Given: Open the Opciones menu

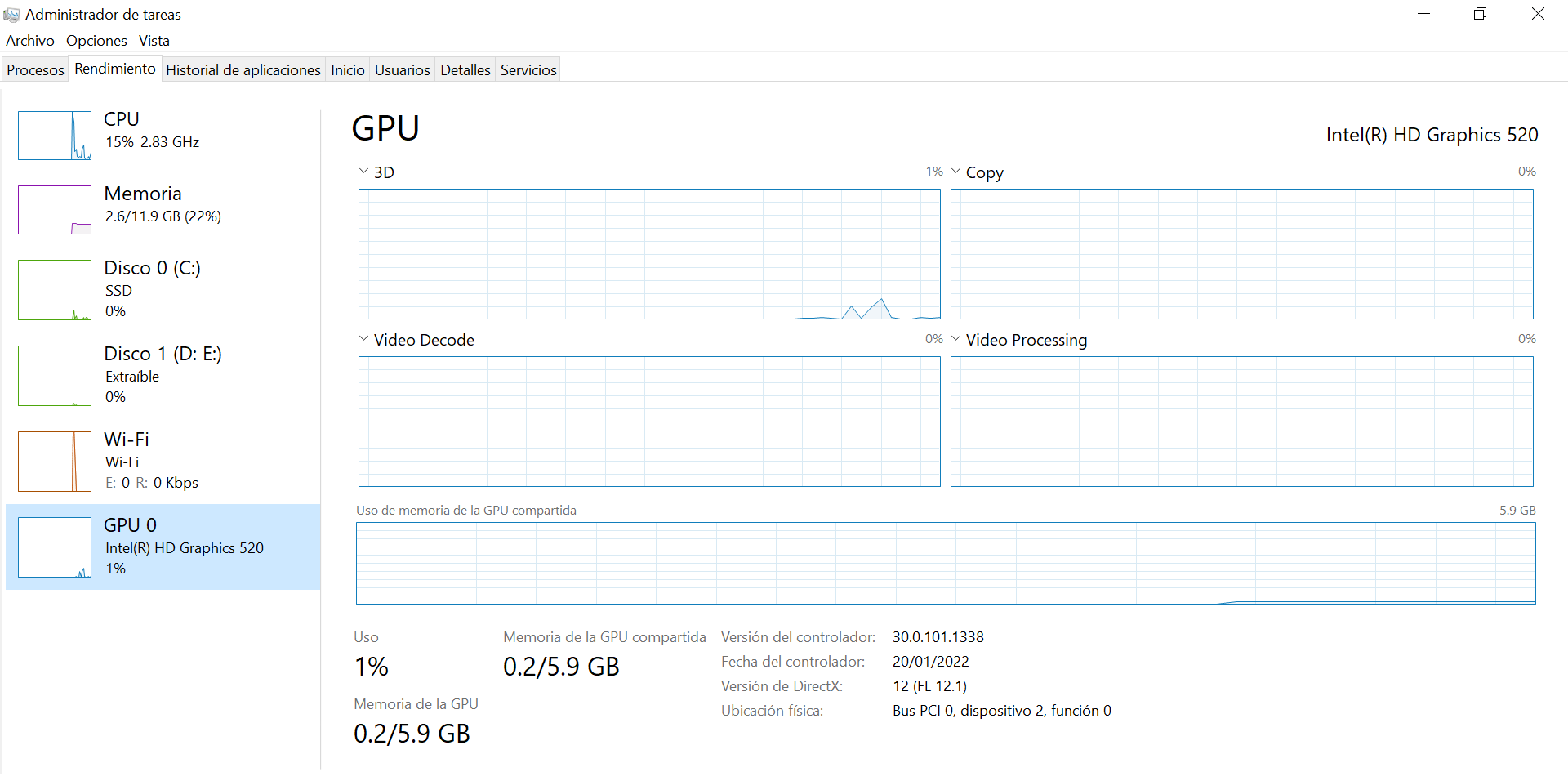Looking at the screenshot, I should (x=96, y=41).
